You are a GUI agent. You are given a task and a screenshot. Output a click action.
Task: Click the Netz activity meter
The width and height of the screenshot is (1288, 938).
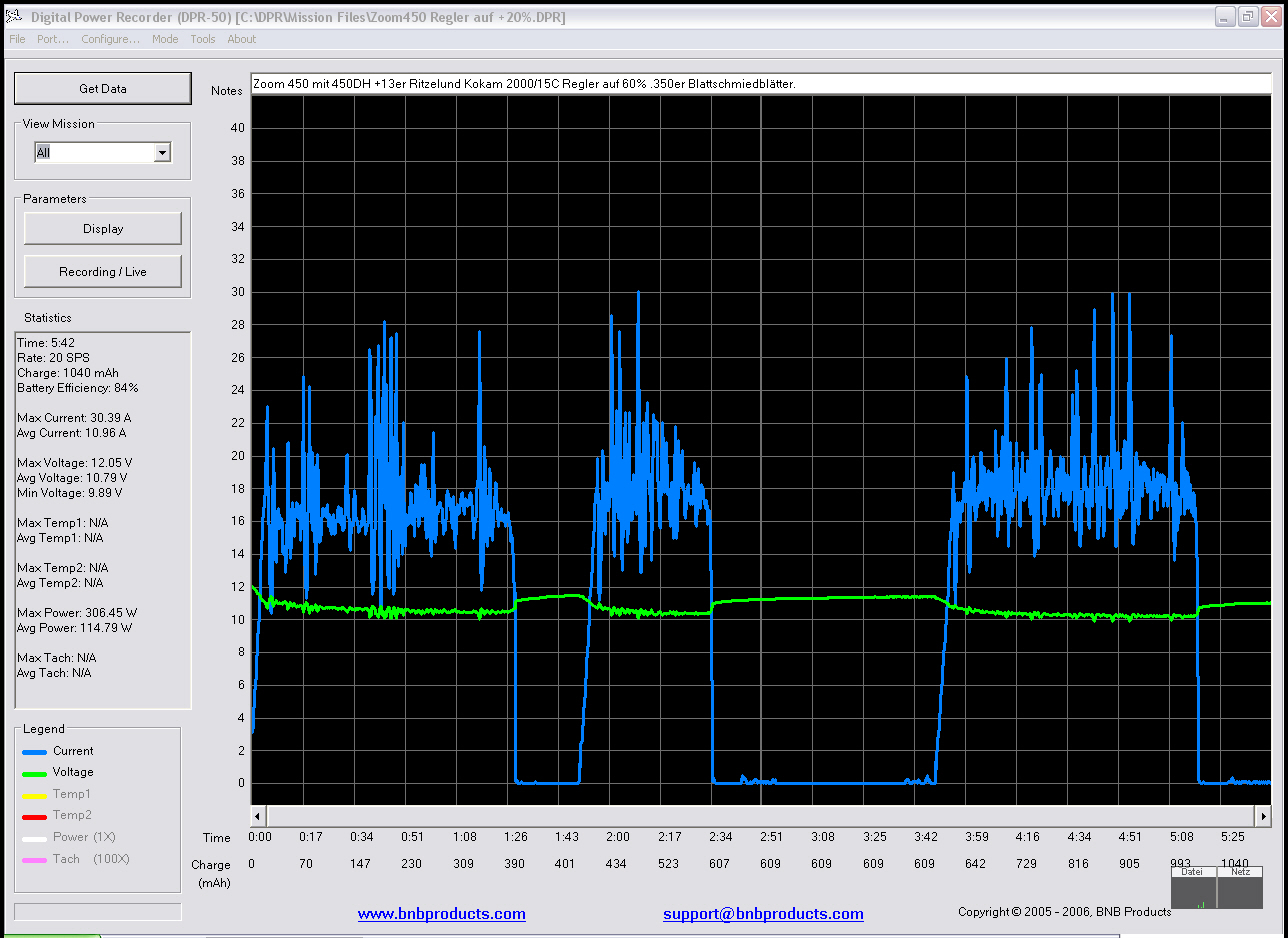tap(1240, 888)
